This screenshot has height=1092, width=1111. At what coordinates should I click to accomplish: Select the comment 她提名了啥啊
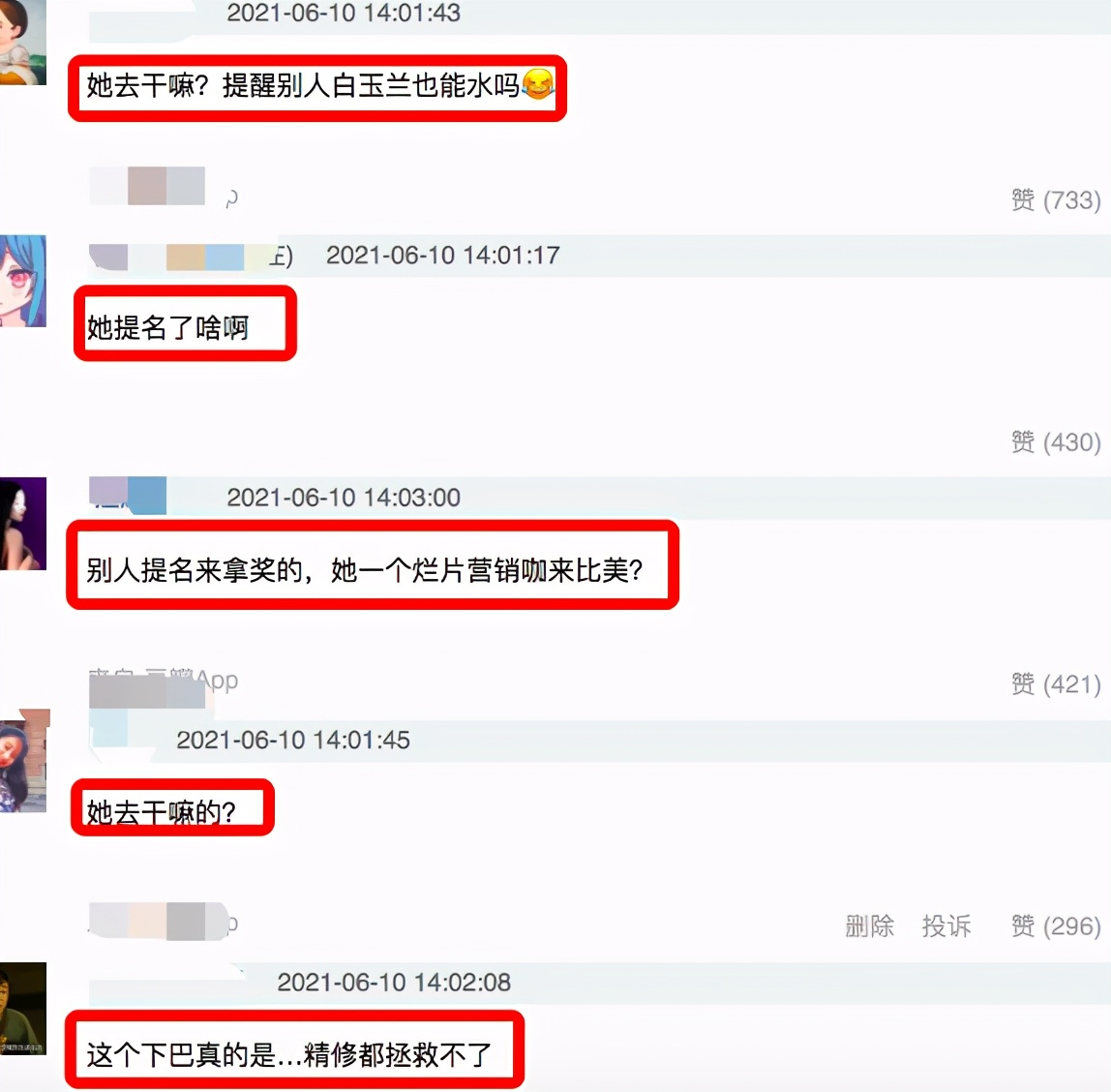pos(167,327)
